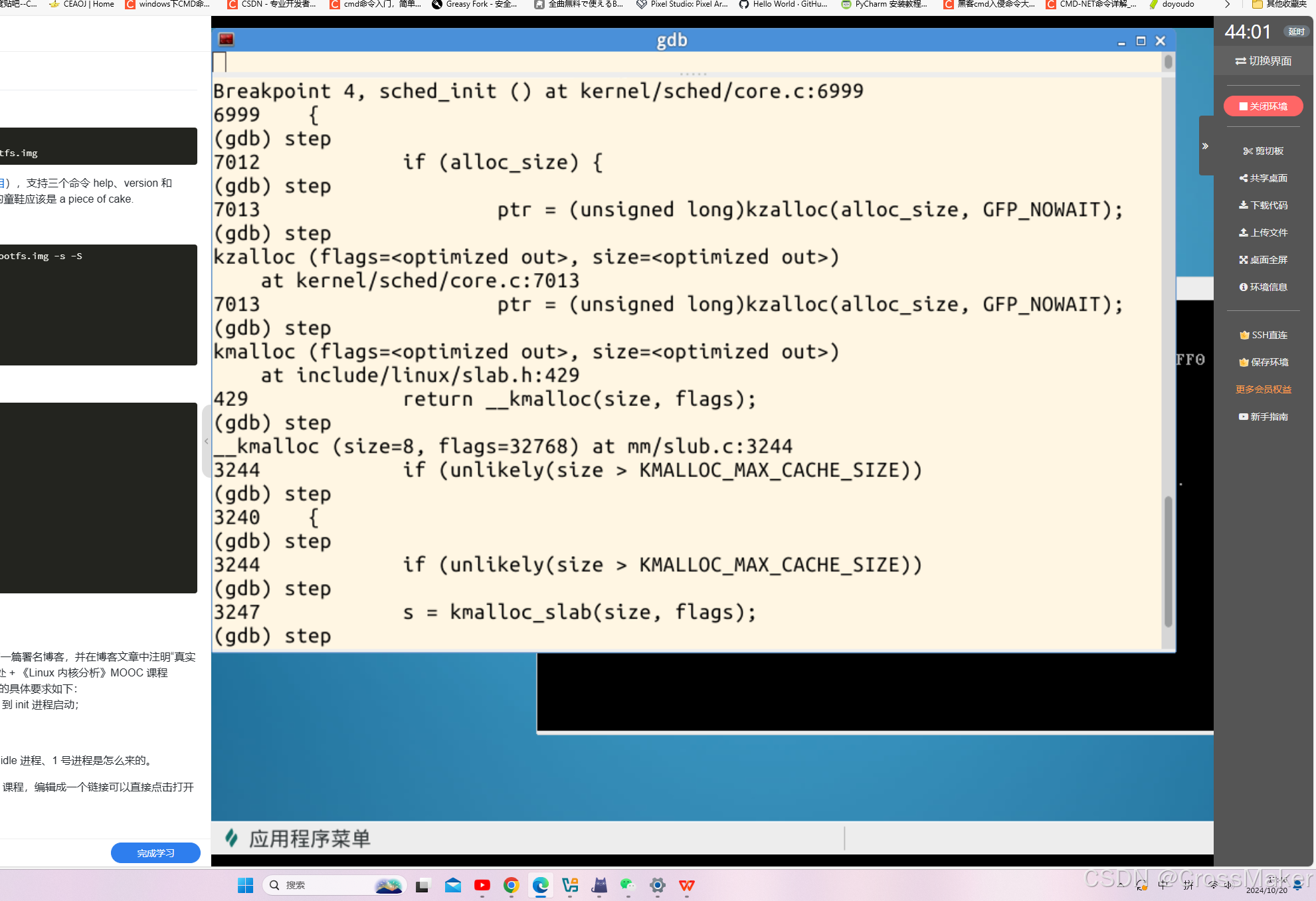1316x901 pixels.
Task: Expand bookmarks overflow chevron
Action: (x=1227, y=5)
